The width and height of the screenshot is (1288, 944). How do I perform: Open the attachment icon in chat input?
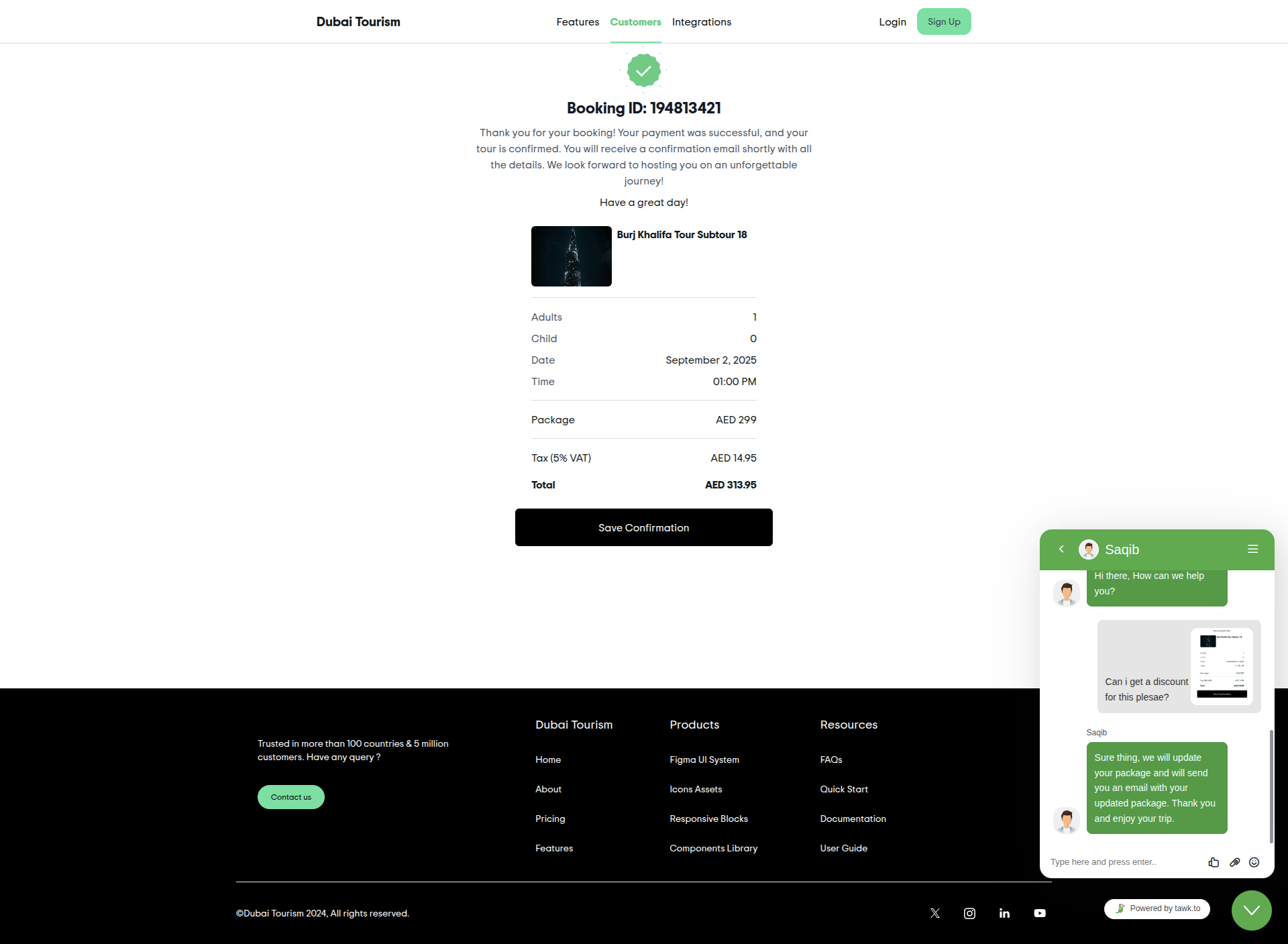click(x=1234, y=862)
